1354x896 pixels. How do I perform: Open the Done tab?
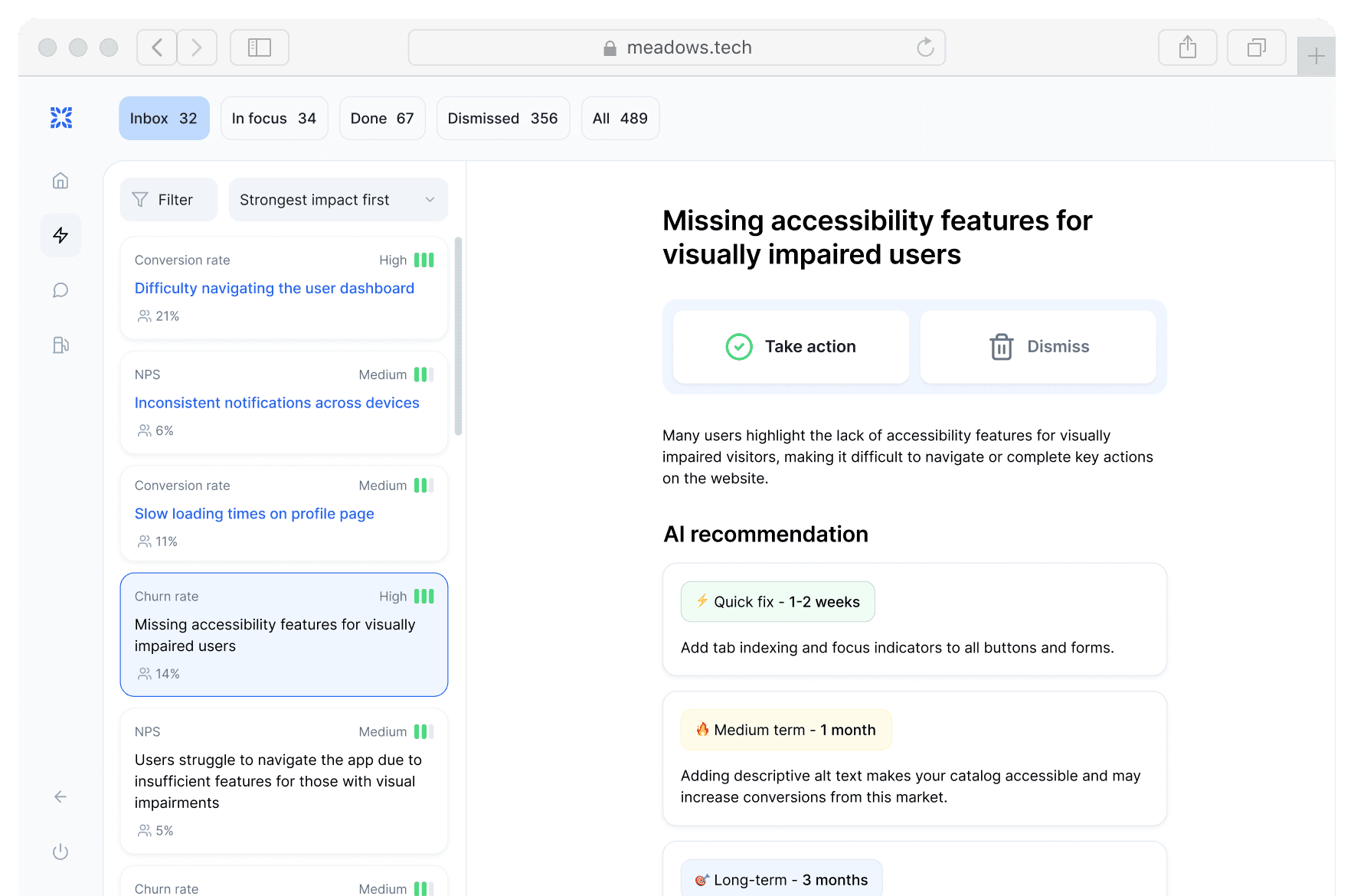(x=381, y=119)
